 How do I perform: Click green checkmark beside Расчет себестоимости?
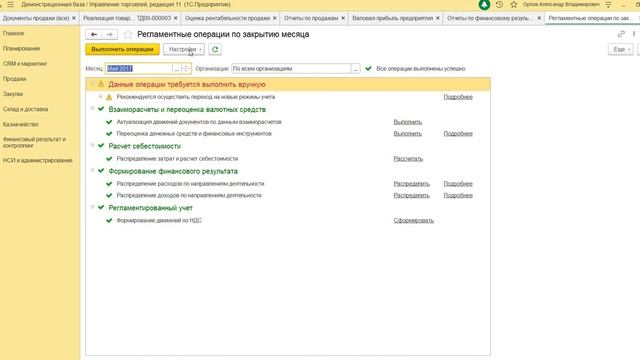101,146
